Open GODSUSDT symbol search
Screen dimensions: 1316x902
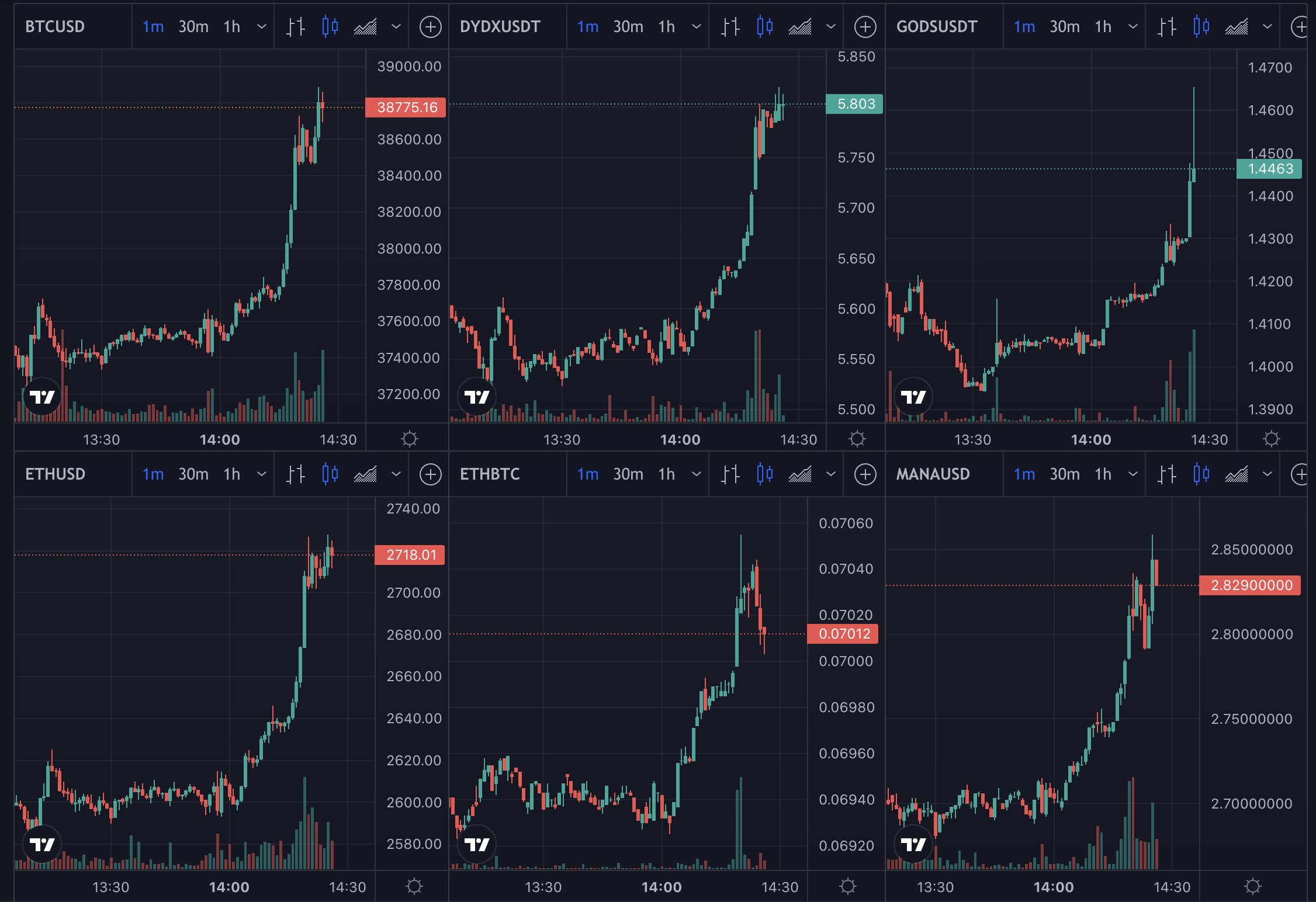(937, 27)
